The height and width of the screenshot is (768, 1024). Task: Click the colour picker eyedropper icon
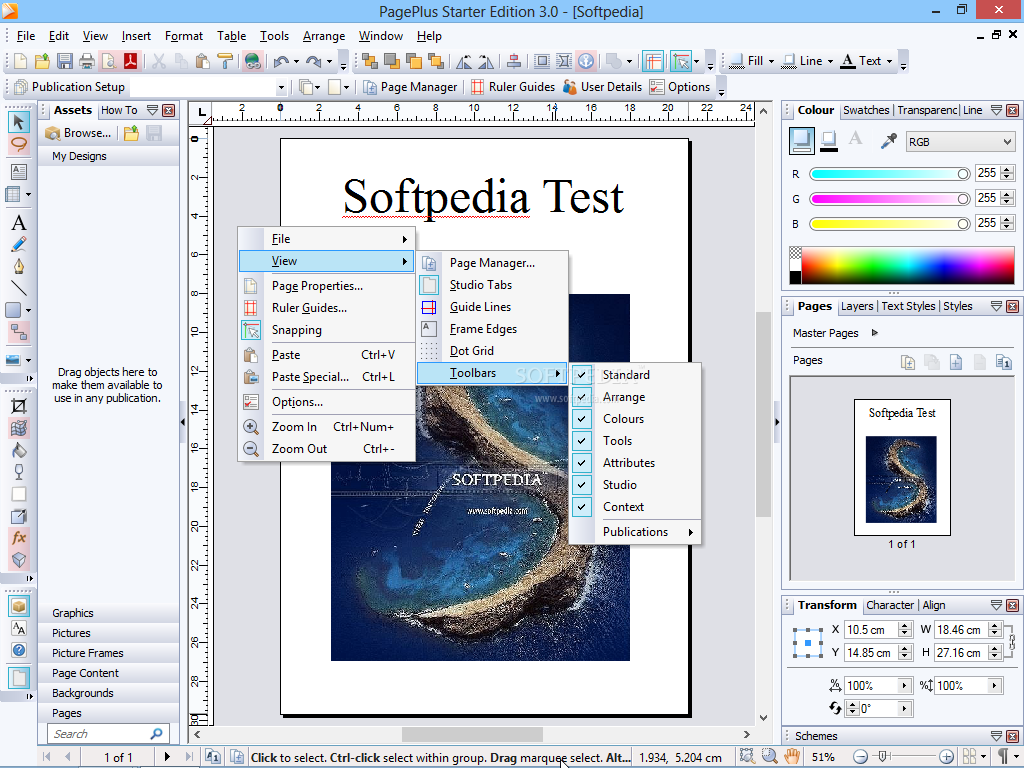click(888, 141)
